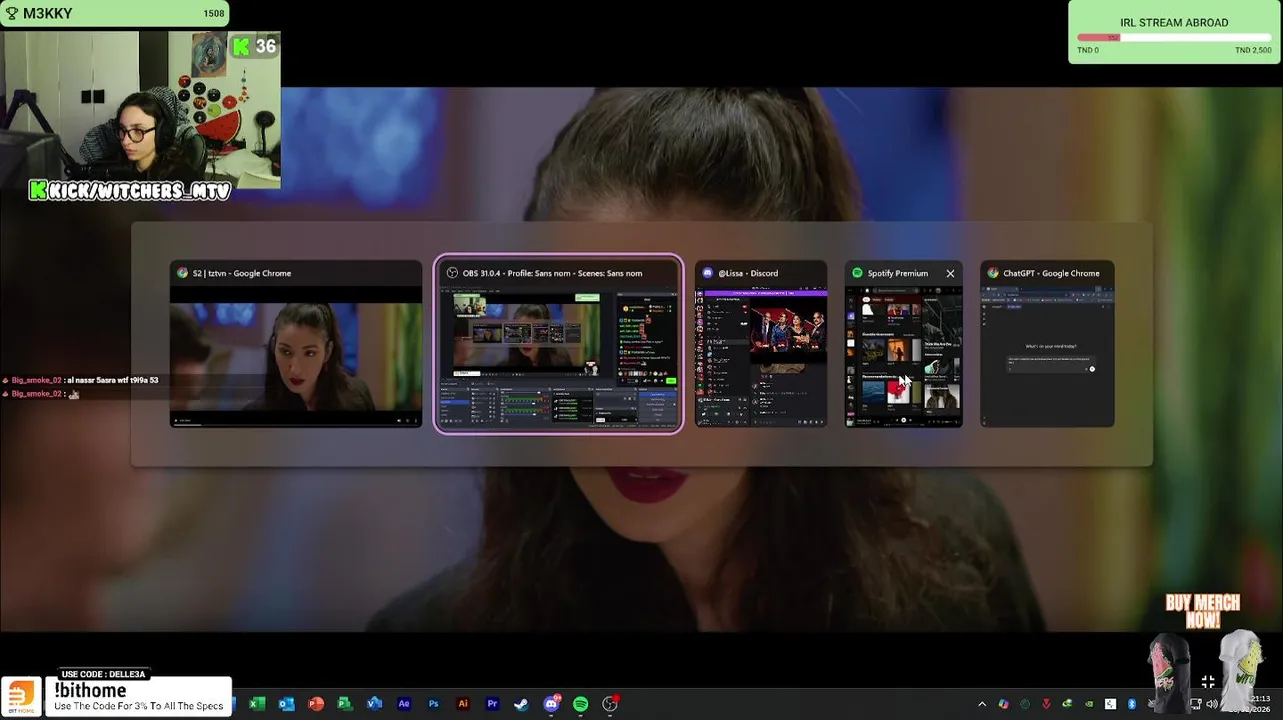Open Microsoft Project from the taskbar
This screenshot has height=720, width=1283.
point(345,704)
